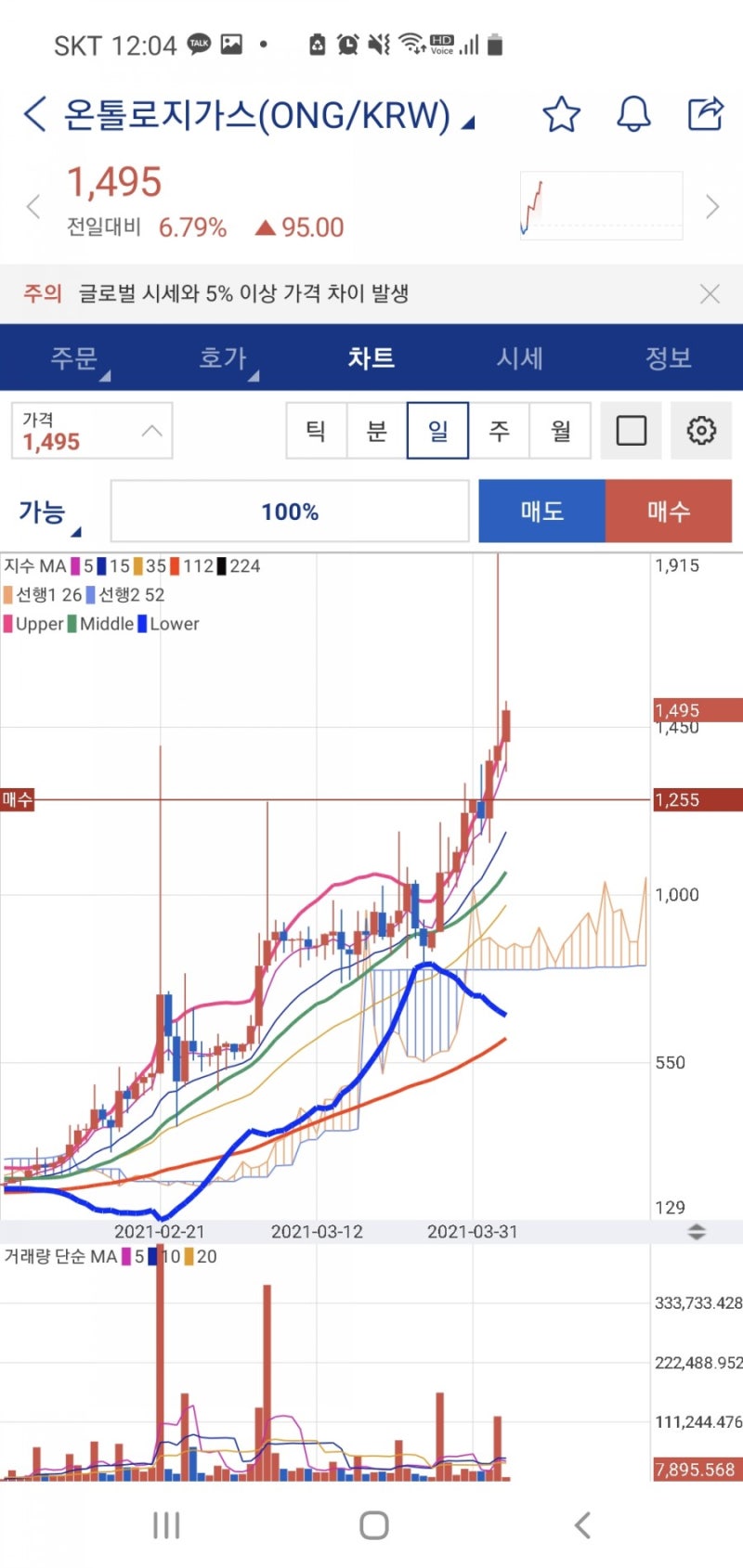743x1568 pixels.
Task: Select the 틱 chart interval
Action: pos(316,431)
